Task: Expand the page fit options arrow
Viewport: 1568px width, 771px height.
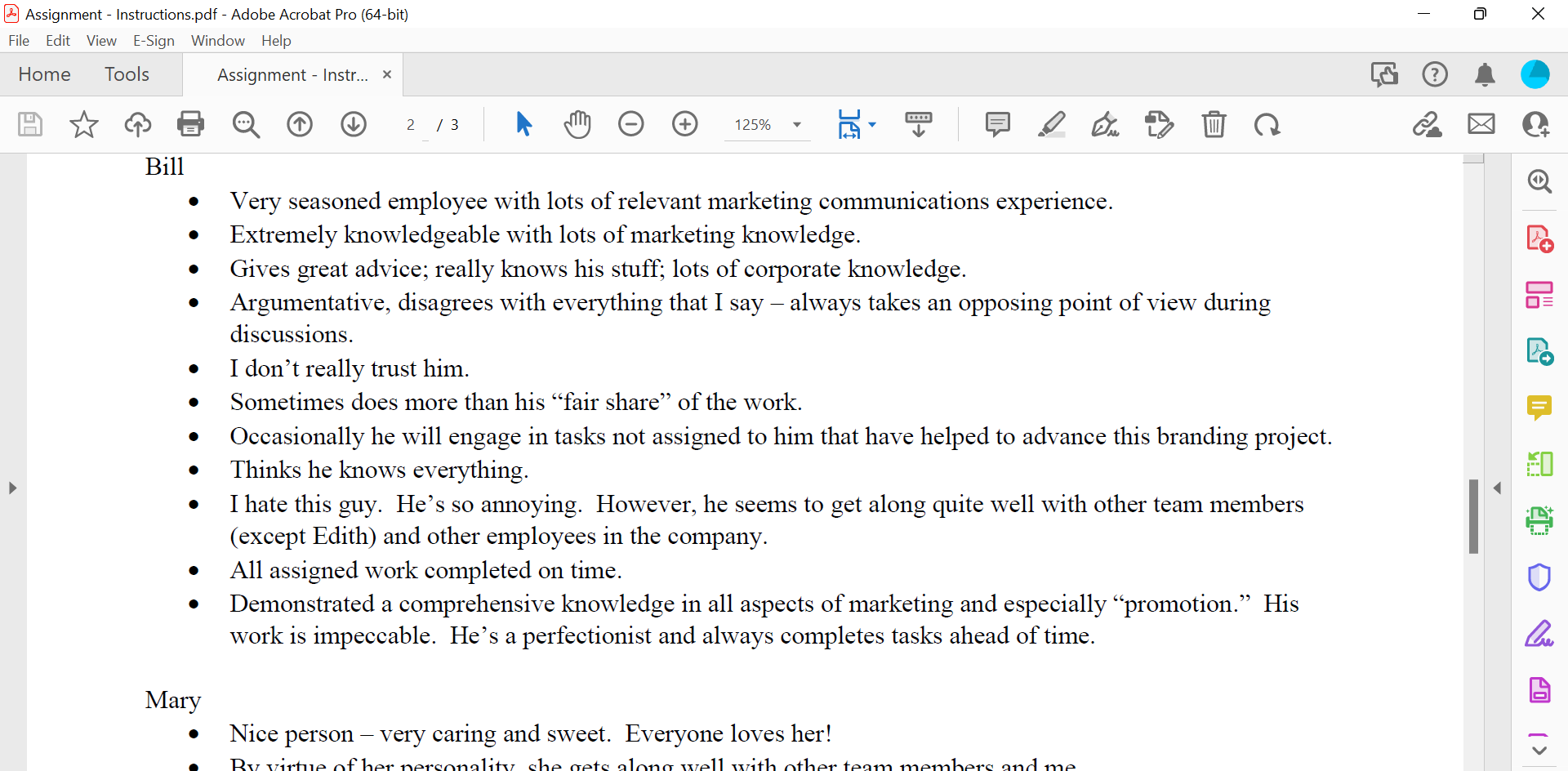Action: pyautogui.click(x=872, y=125)
